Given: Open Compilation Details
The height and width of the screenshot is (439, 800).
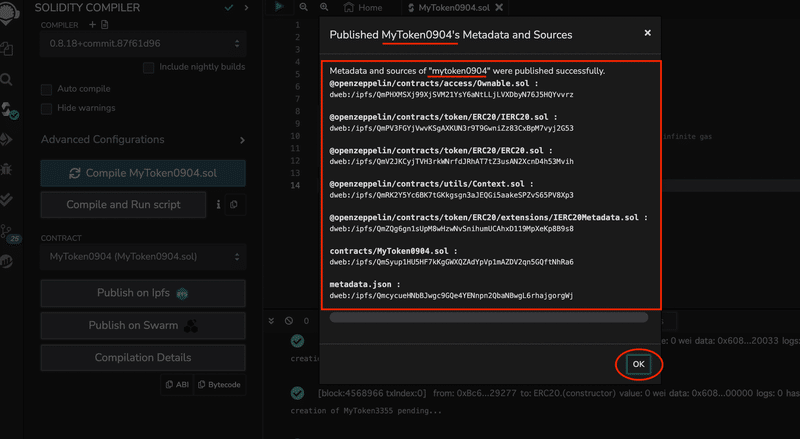Looking at the screenshot, I should click(x=143, y=357).
